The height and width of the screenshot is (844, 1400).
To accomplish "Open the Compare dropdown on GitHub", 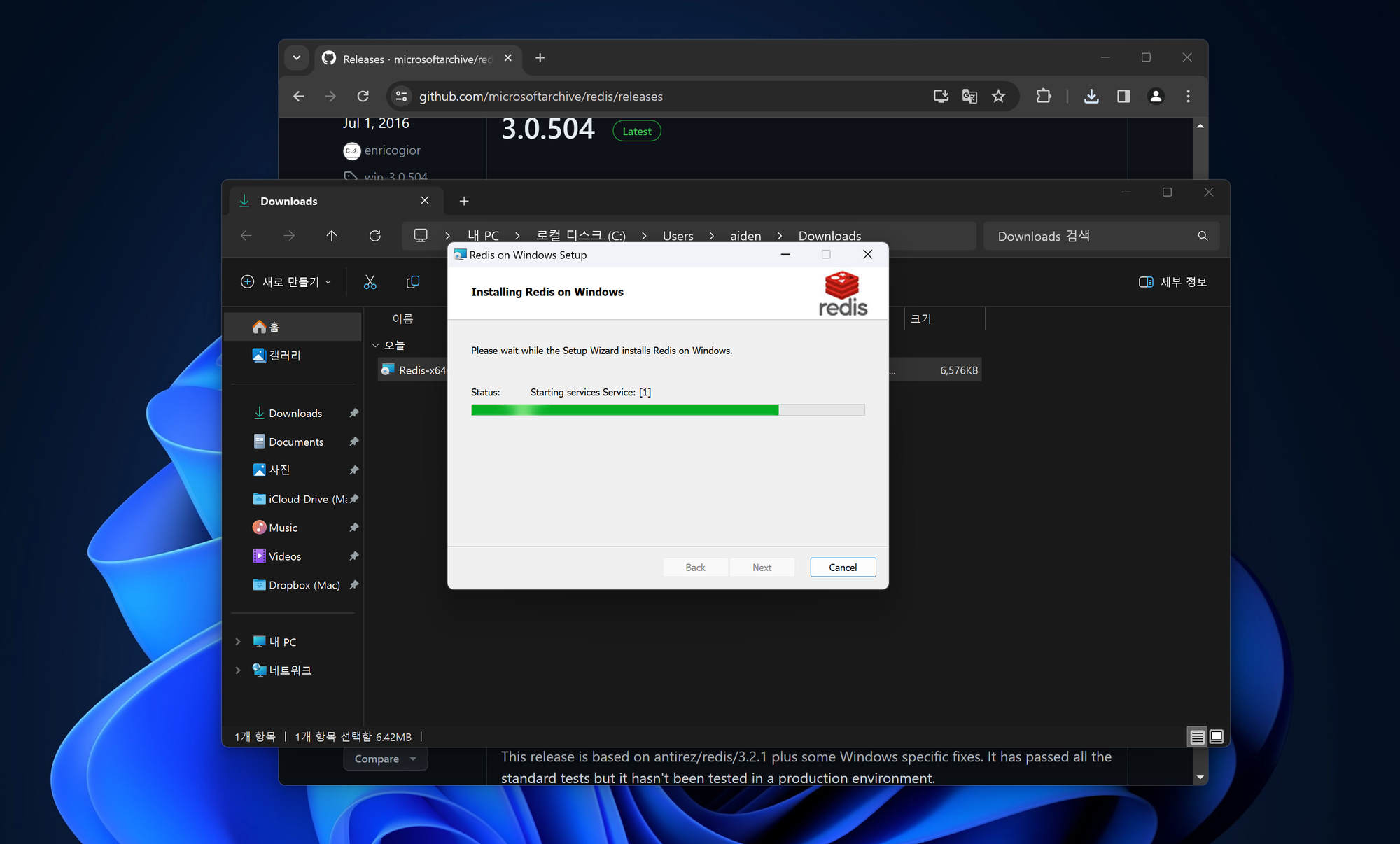I will tap(385, 759).
